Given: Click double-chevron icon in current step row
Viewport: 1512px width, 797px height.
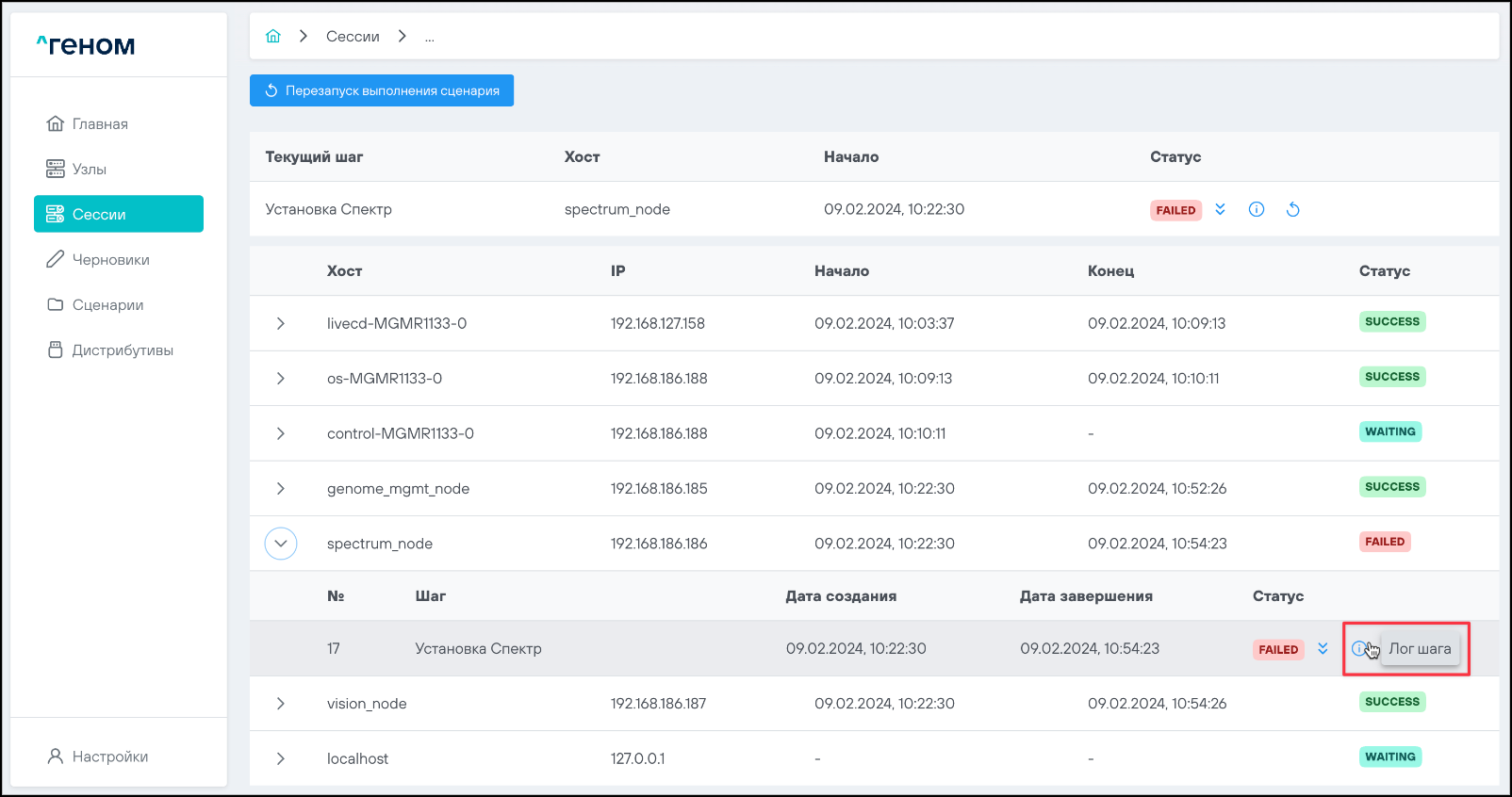Looking at the screenshot, I should coord(1220,209).
